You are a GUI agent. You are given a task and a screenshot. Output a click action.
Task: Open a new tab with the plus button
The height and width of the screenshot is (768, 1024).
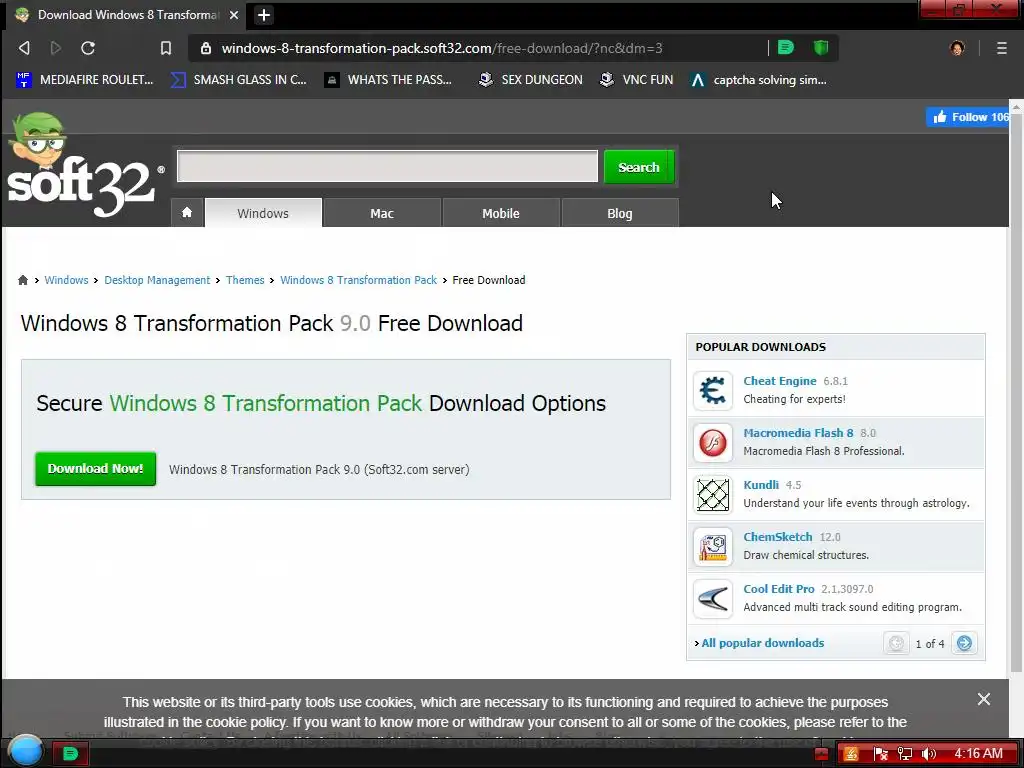point(264,15)
